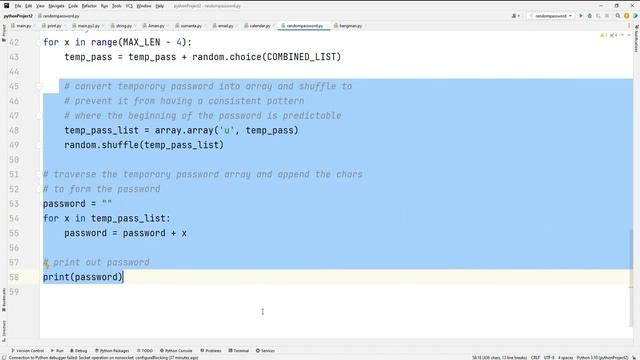Switch to the print.py editor tab

coord(54,26)
